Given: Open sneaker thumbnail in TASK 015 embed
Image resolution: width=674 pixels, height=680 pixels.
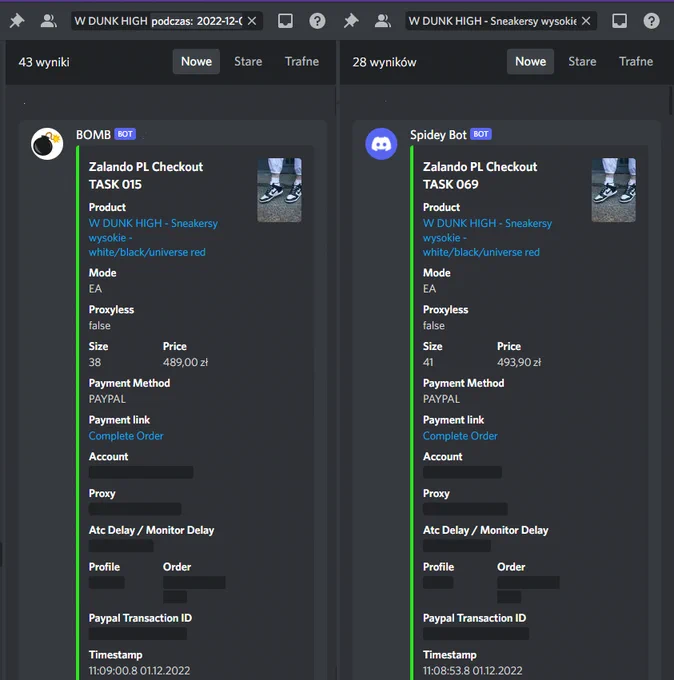Looking at the screenshot, I should click(279, 190).
